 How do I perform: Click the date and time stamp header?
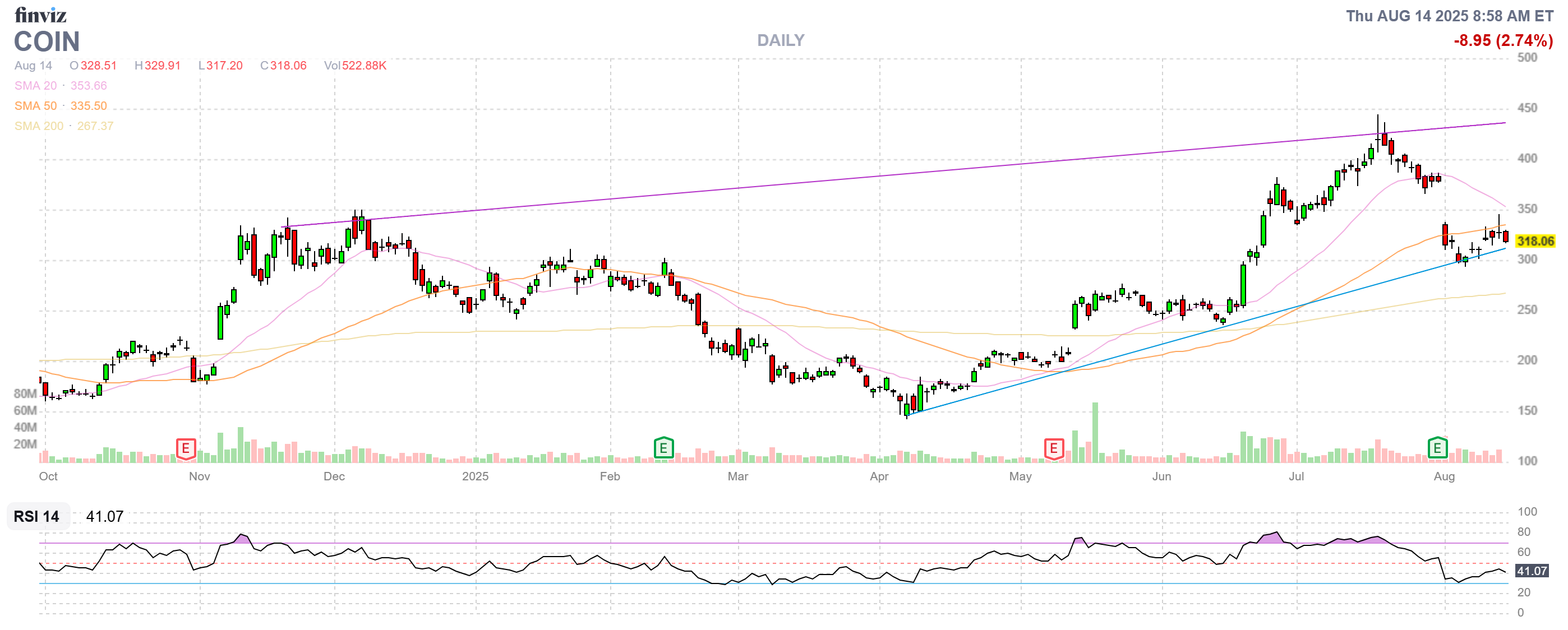pos(1449,16)
